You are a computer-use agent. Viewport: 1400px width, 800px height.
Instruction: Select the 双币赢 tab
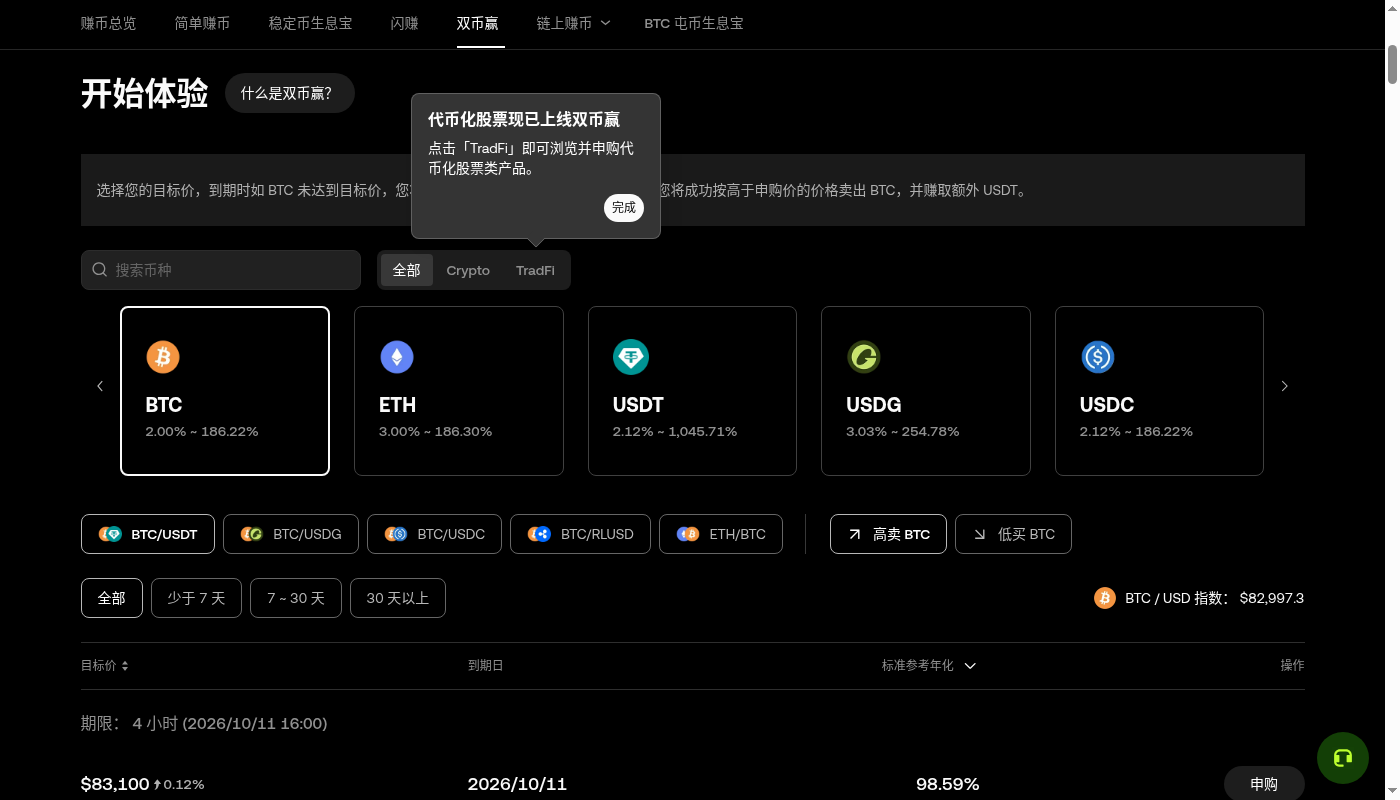[x=478, y=23]
